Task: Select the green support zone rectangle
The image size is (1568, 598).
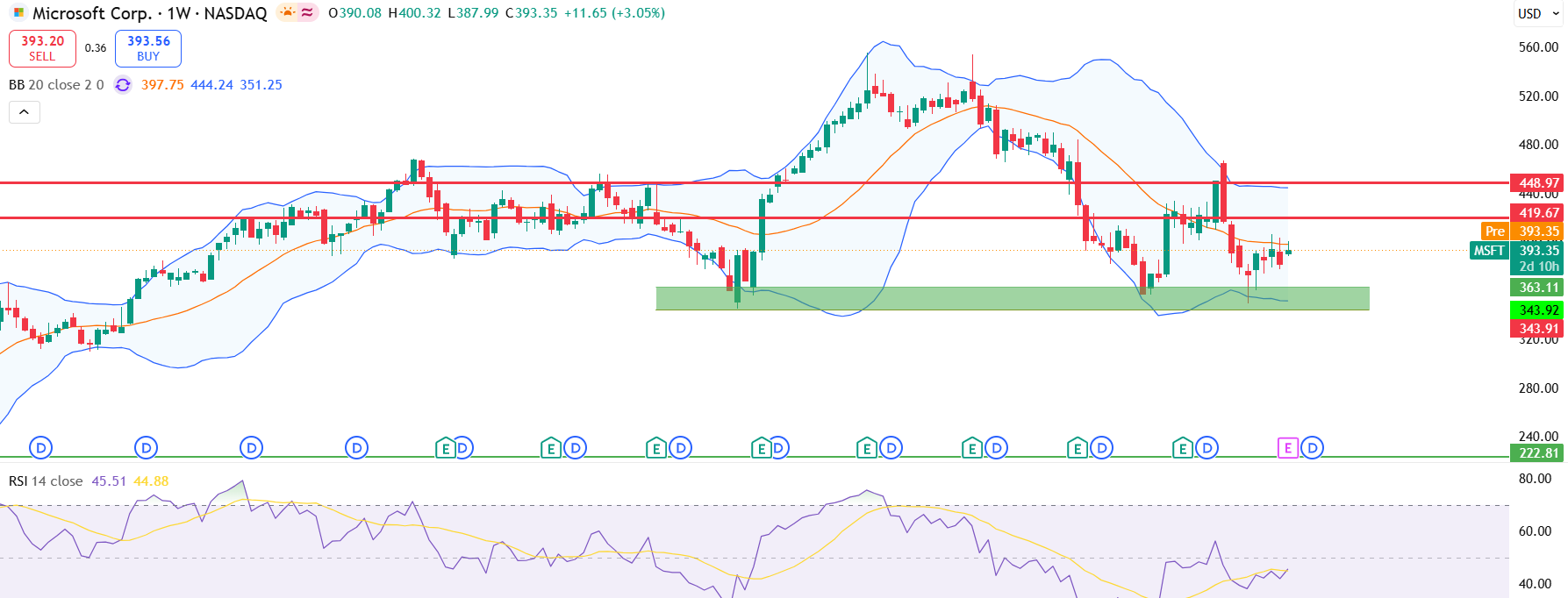Action: tap(1013, 298)
